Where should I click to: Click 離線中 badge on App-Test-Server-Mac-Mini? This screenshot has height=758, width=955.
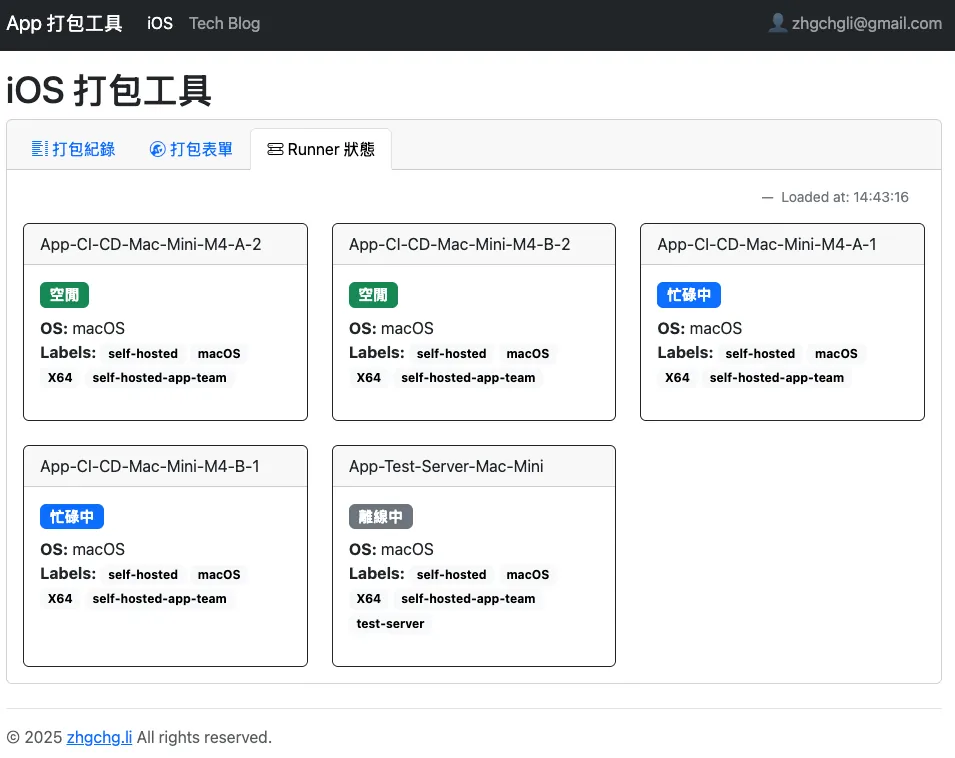tap(380, 516)
